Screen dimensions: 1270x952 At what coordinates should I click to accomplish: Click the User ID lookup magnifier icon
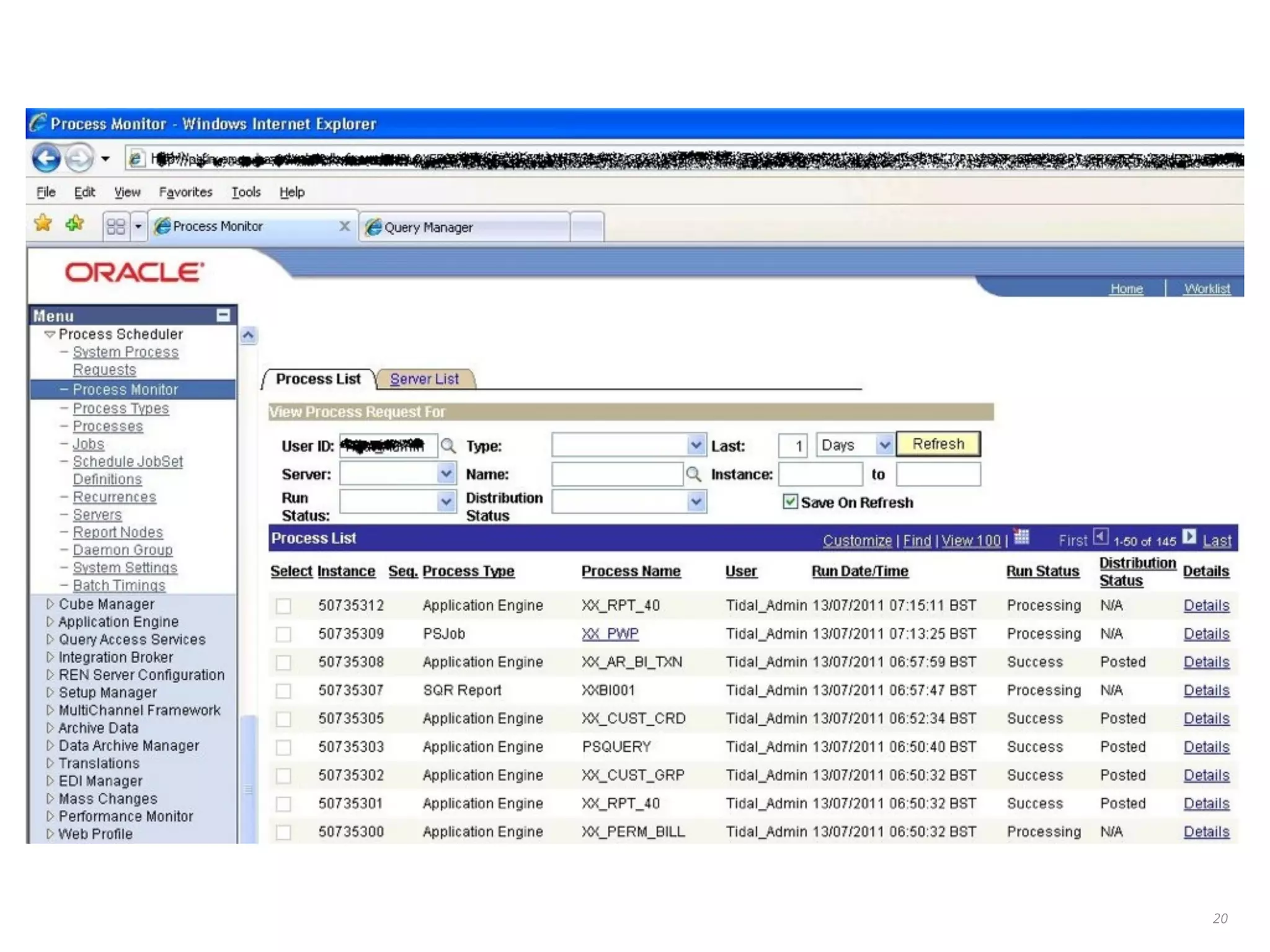coord(448,446)
